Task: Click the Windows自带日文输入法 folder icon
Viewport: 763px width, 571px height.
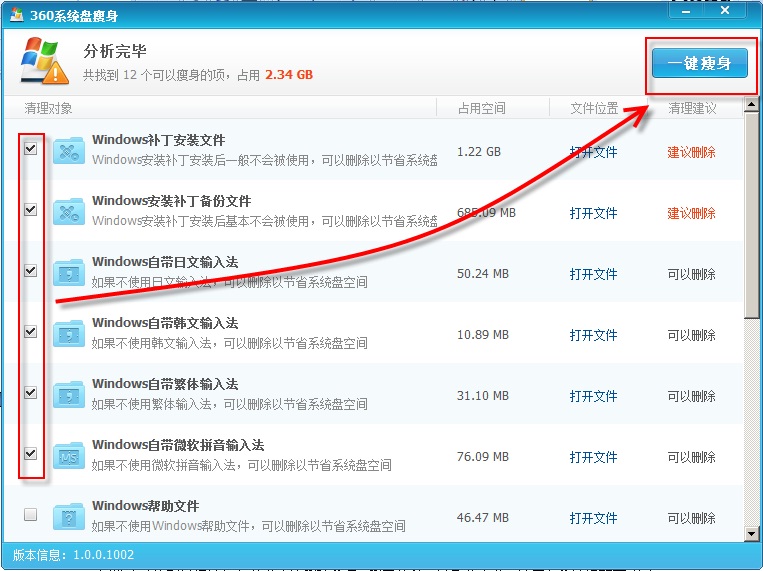Action: tap(69, 273)
